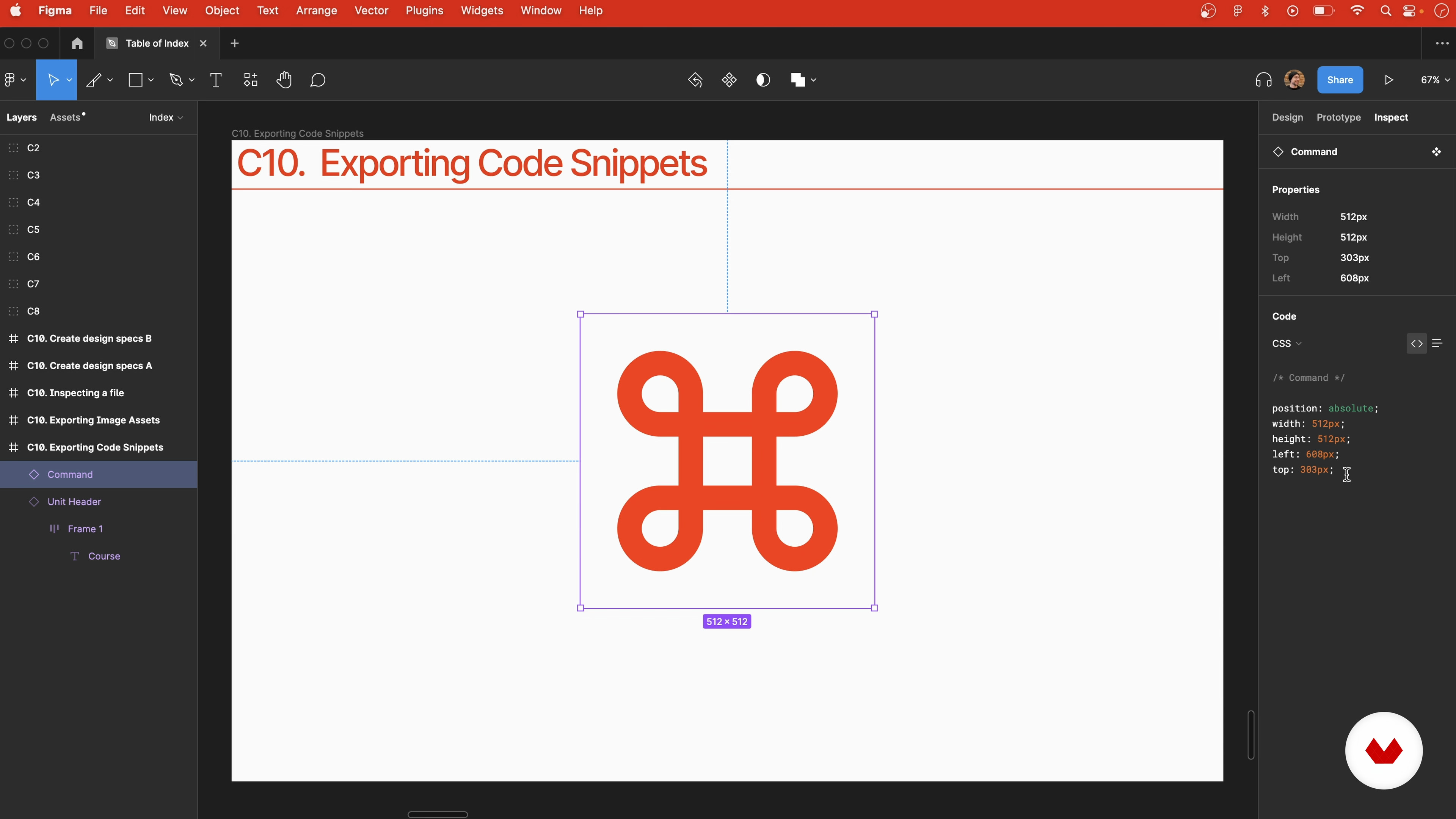Click the Mask contrast icon

(x=763, y=80)
